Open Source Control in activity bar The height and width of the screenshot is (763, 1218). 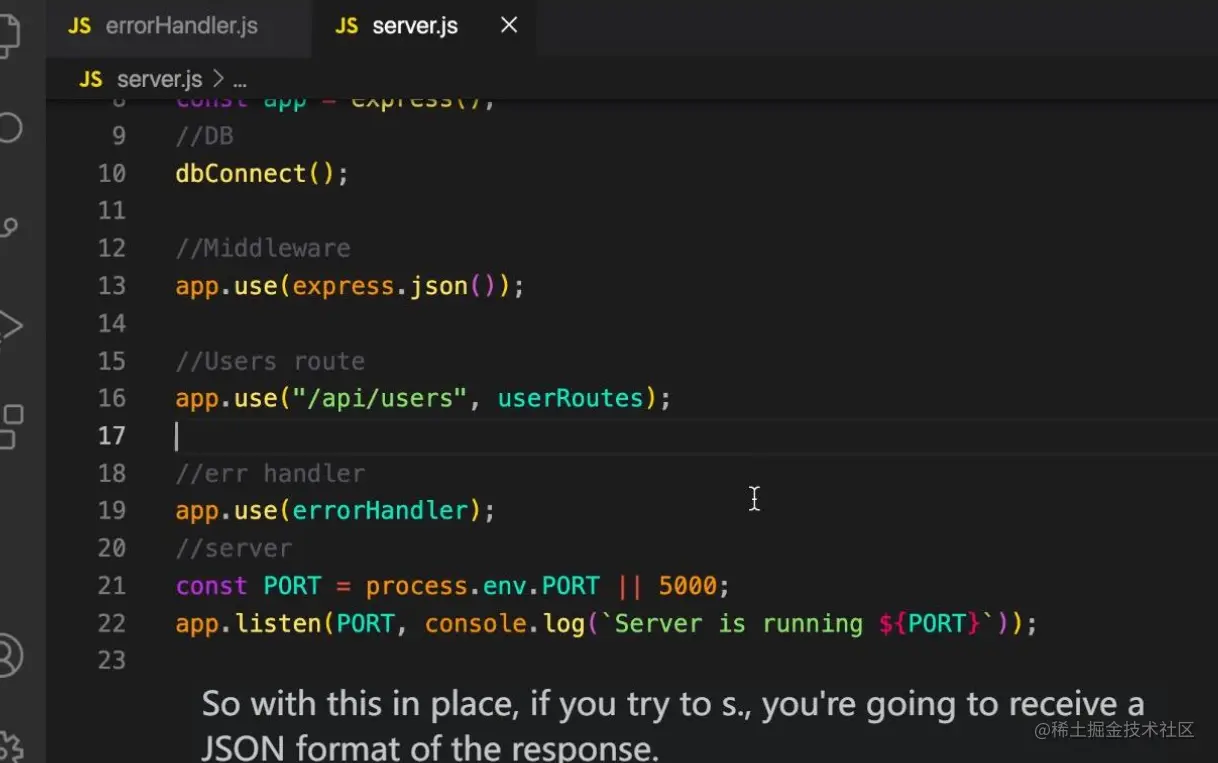(8, 228)
